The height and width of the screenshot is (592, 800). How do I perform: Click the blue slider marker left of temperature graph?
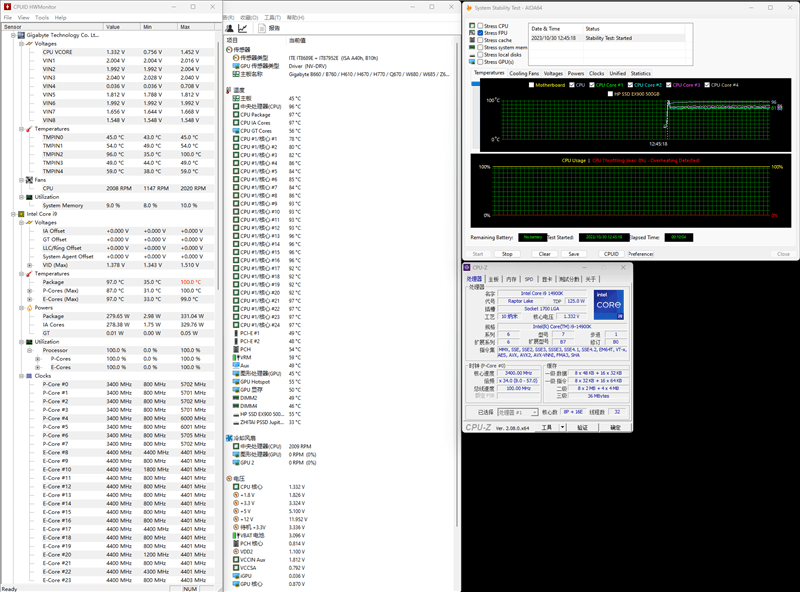476,84
